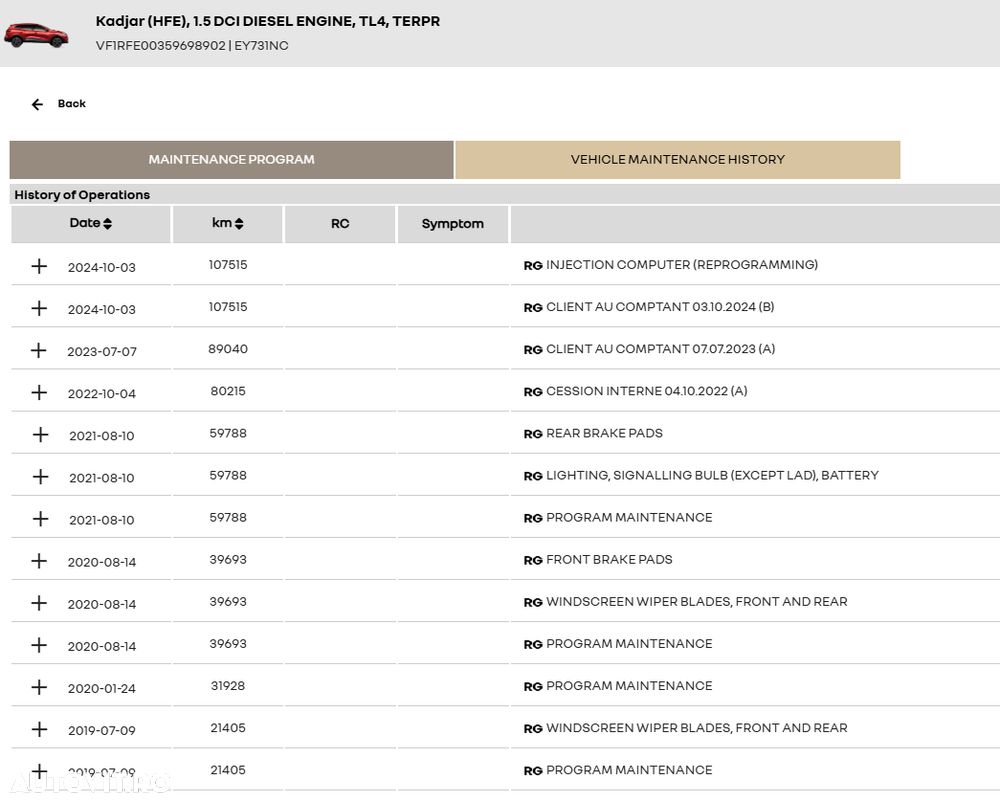Screen dimensions: 1000x803
Task: Expand Windscreen Wiper Blades row at 21405 km
Action: [x=40, y=729]
